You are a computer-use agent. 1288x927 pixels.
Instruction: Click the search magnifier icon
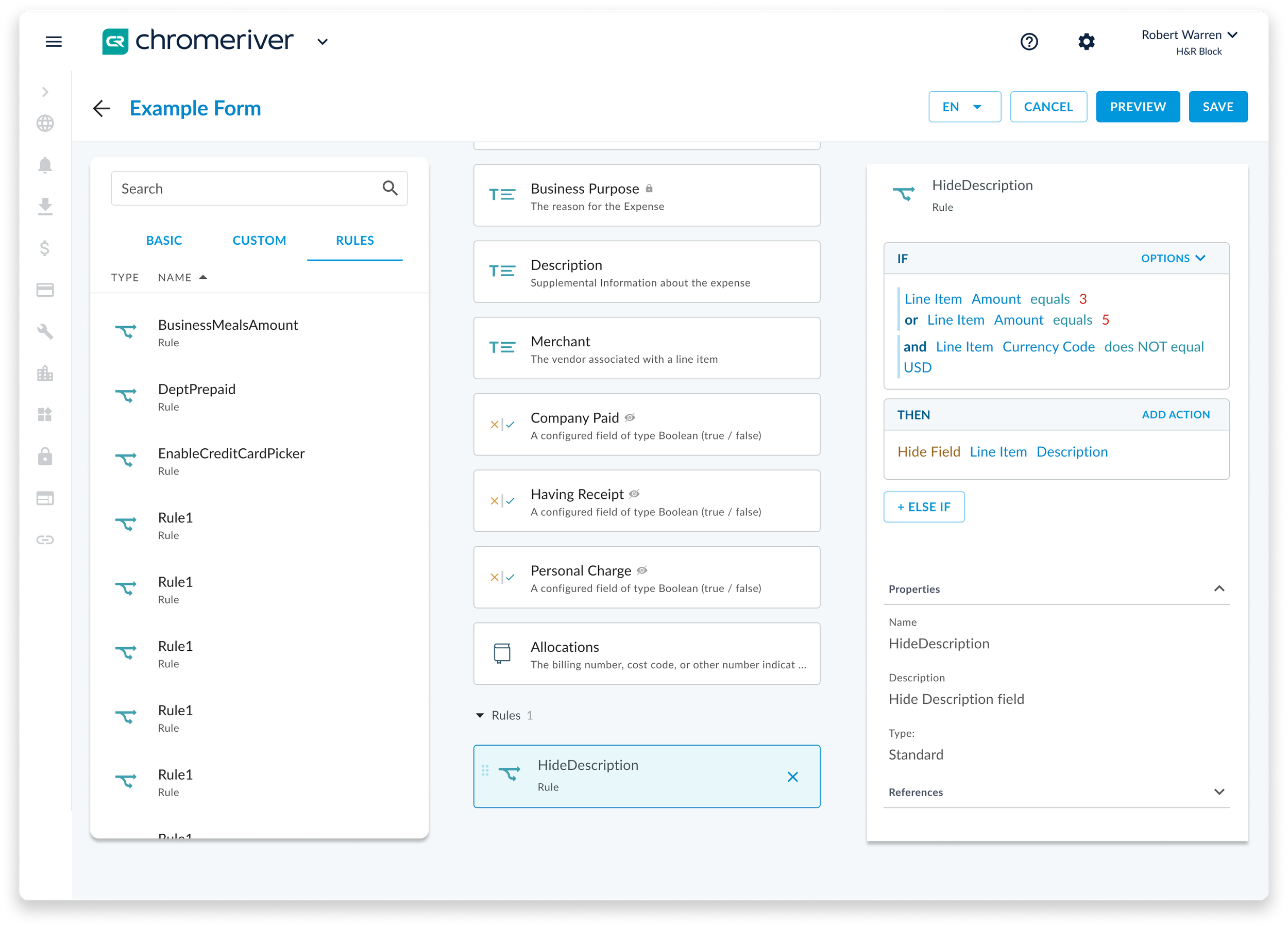click(389, 188)
